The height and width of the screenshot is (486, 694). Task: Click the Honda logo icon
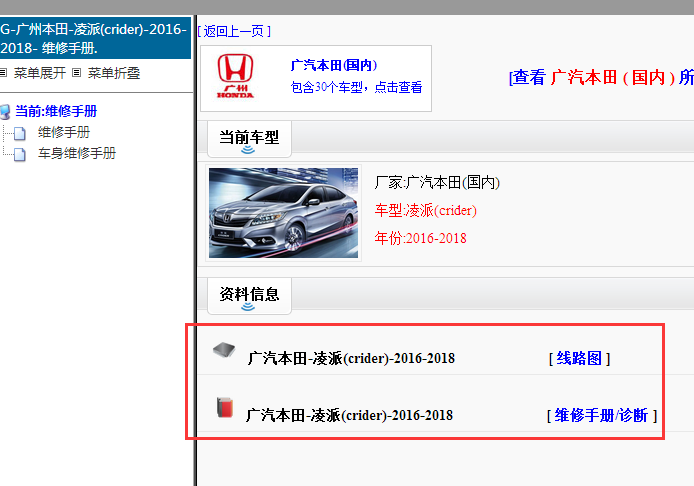pos(235,76)
